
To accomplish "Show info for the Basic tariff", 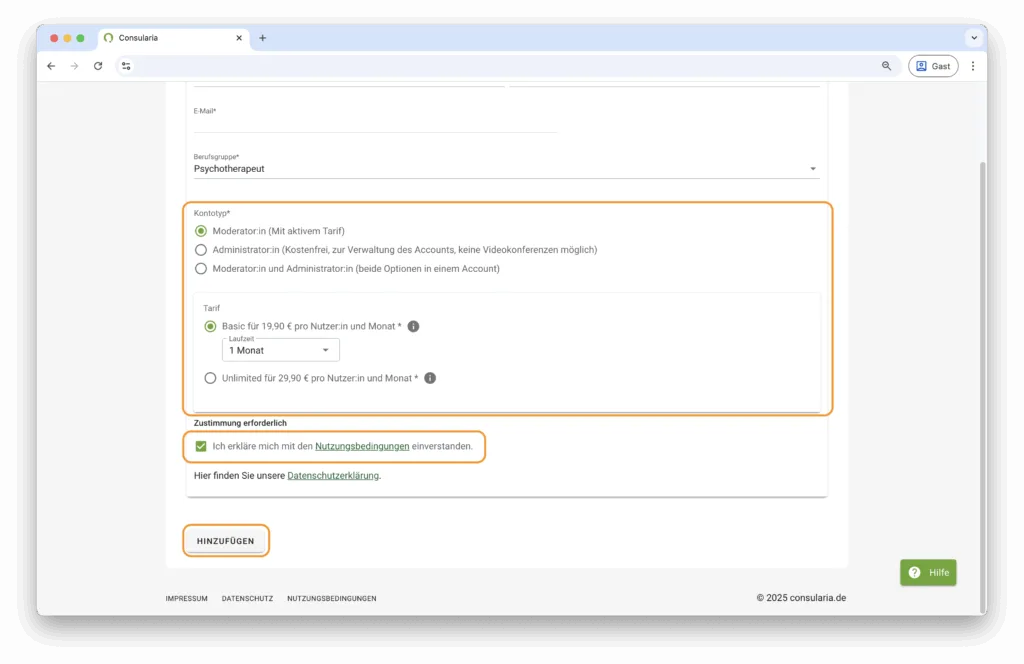I will pyautogui.click(x=413, y=326).
